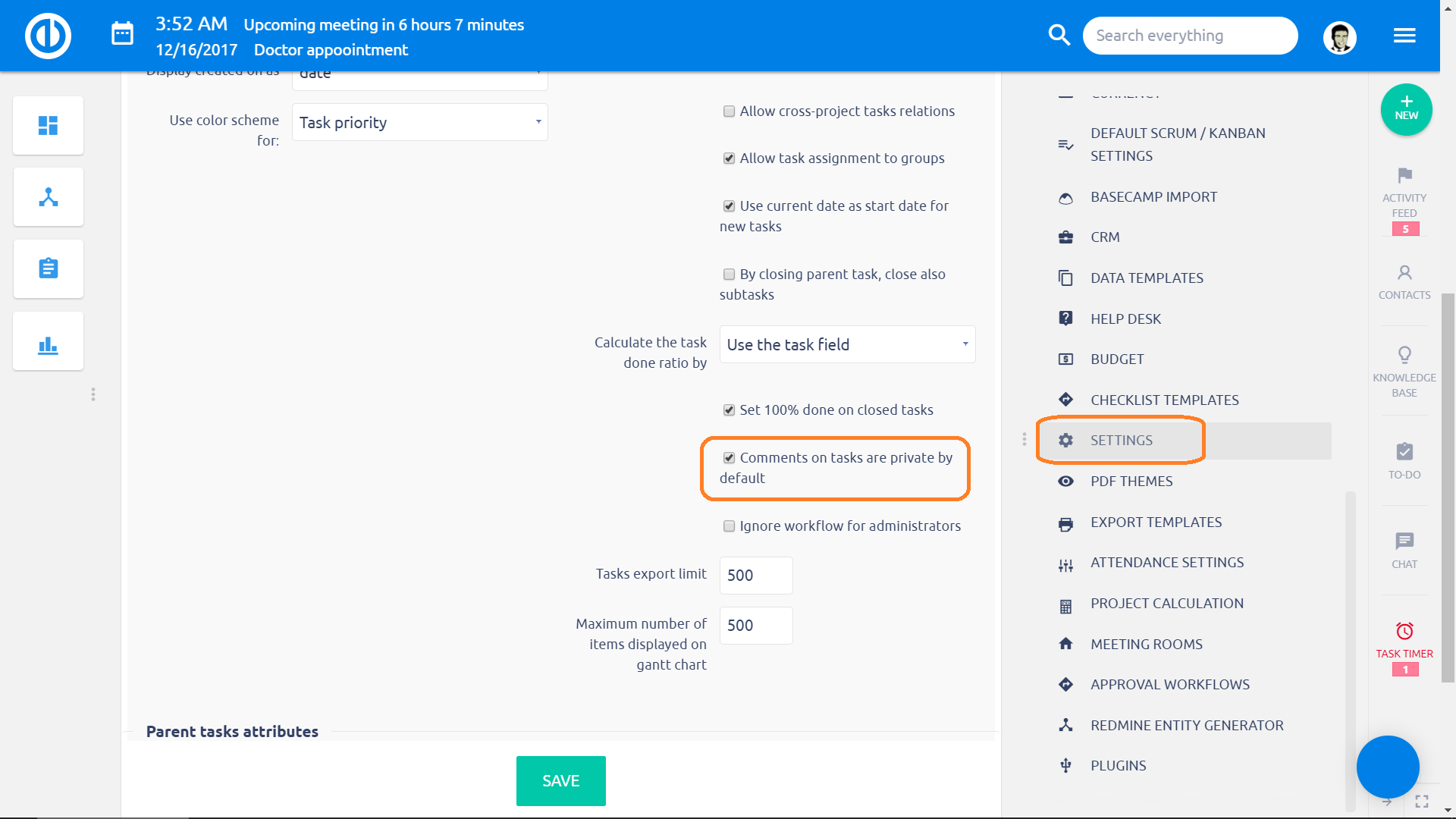Toggle Set 100% done on closed tasks

(729, 410)
